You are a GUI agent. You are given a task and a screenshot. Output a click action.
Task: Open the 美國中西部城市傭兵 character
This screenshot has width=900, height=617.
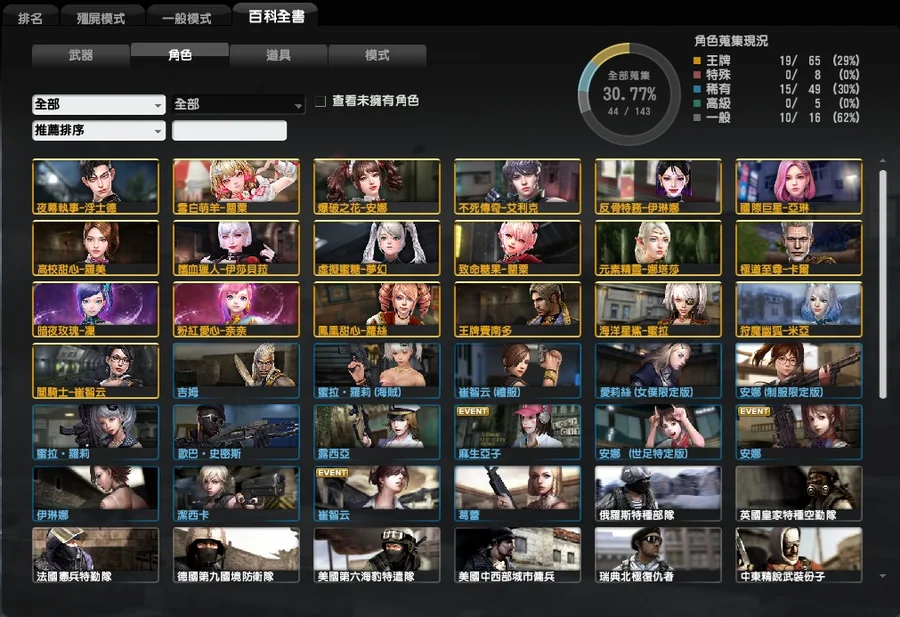(517, 555)
